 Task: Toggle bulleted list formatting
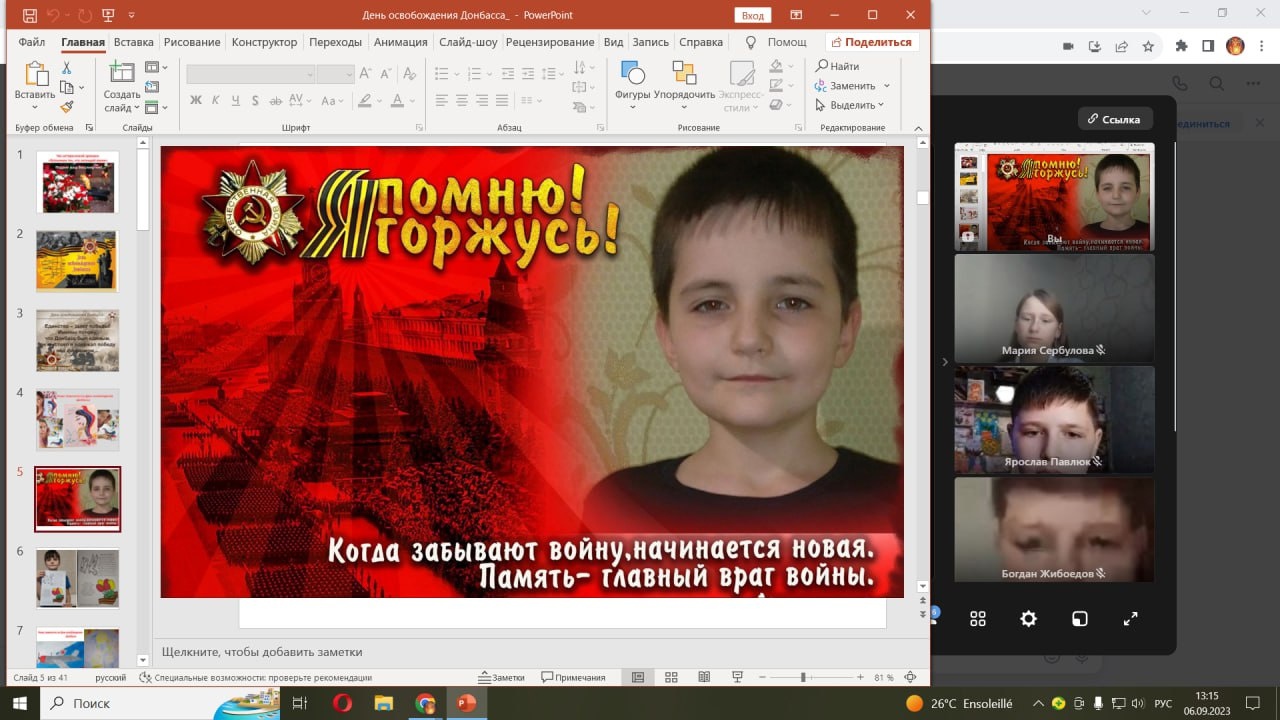(441, 73)
